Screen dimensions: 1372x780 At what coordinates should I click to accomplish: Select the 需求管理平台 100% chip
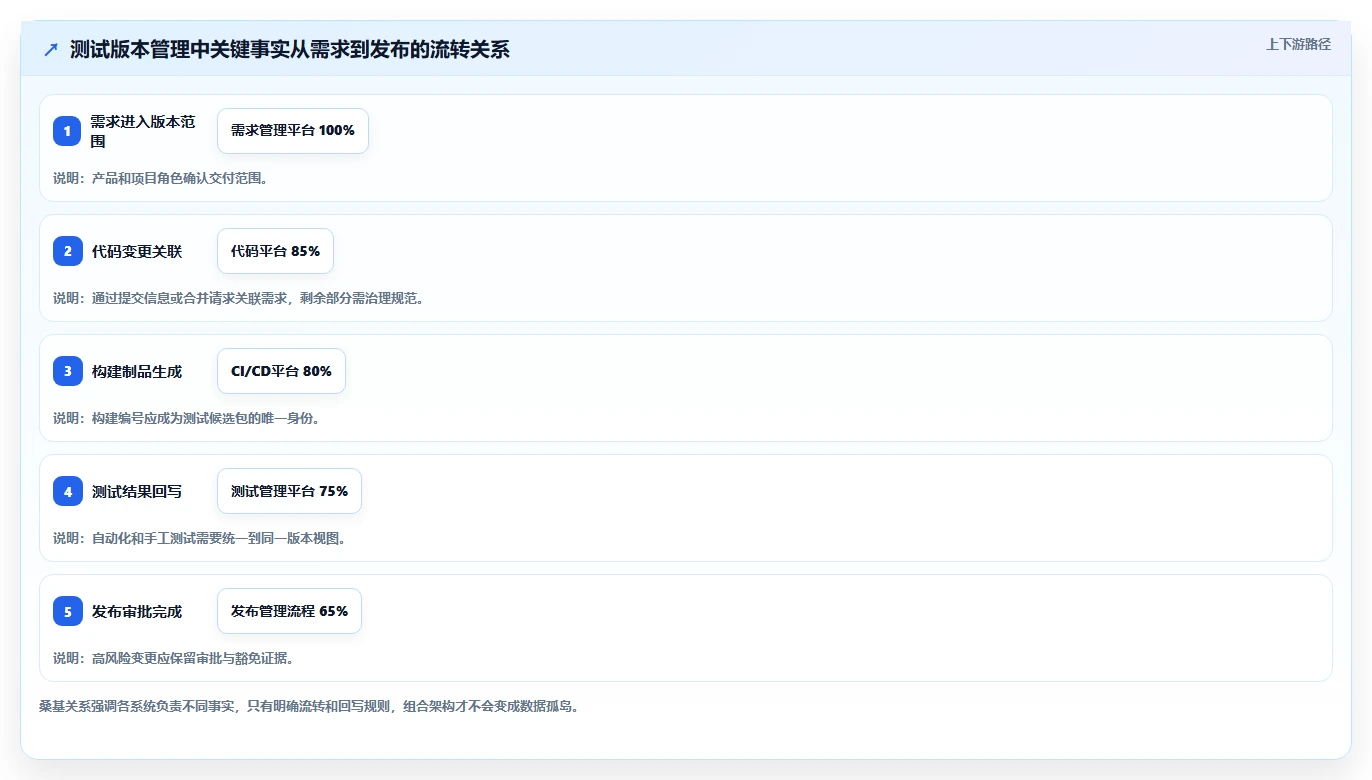click(293, 131)
